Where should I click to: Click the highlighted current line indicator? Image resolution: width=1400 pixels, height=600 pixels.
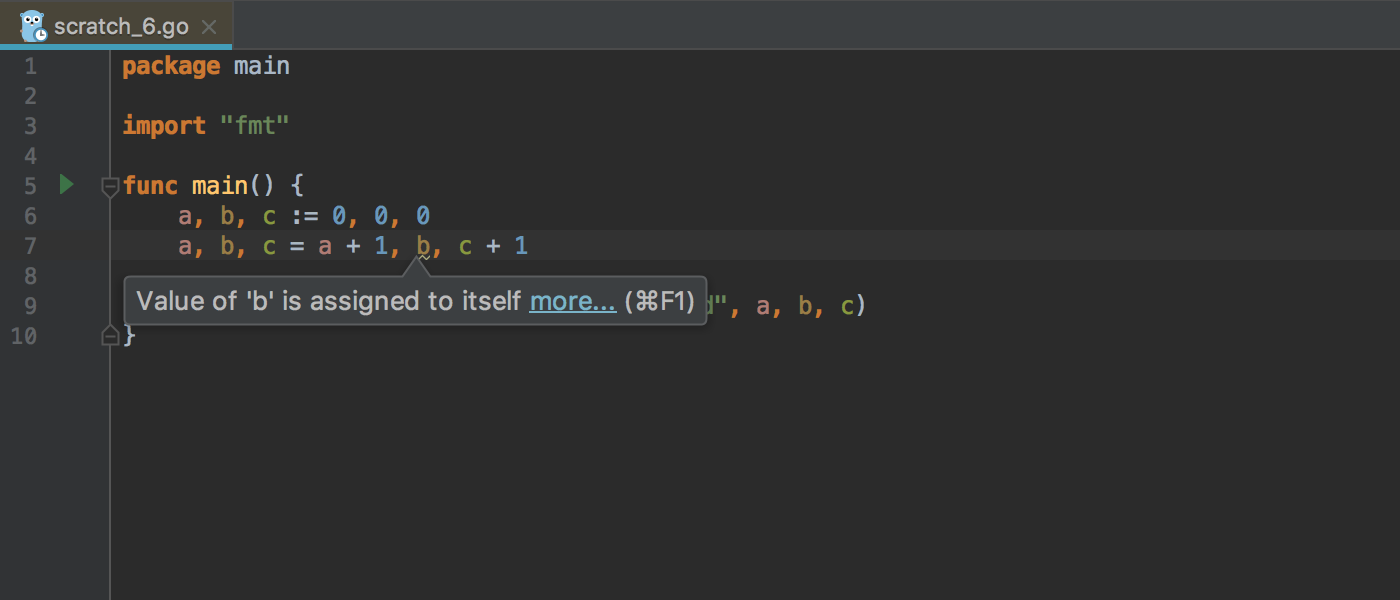coord(700,246)
